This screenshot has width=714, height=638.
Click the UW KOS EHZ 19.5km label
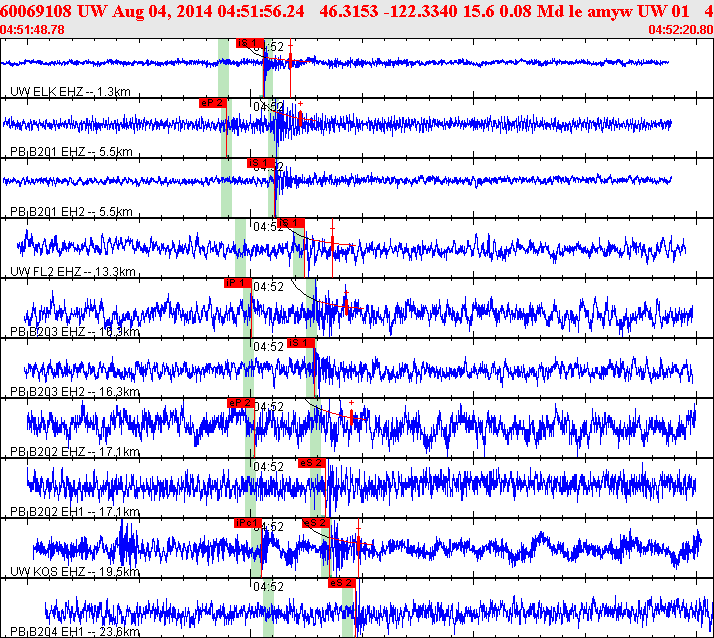coord(74,572)
